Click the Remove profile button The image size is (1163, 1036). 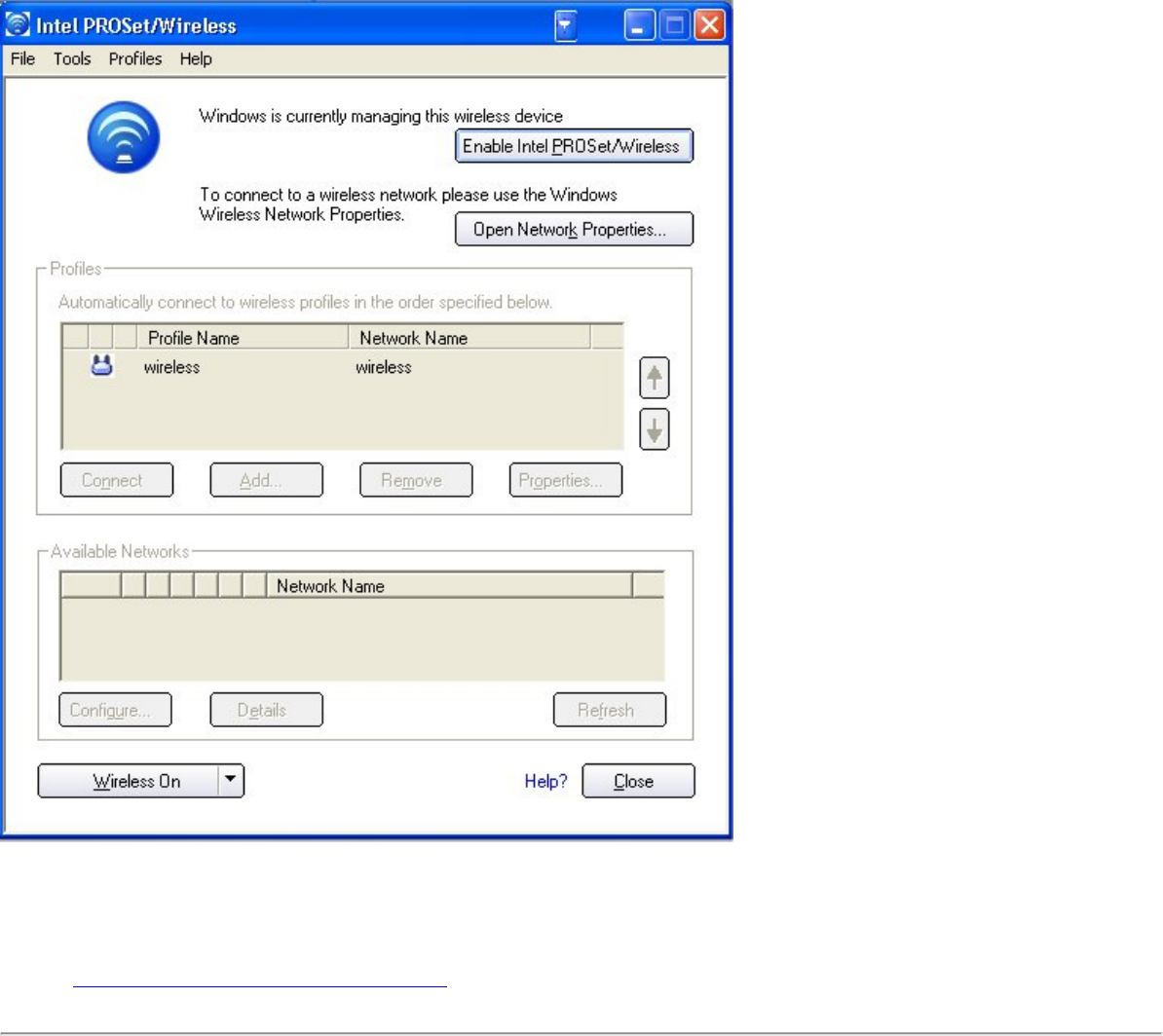(x=416, y=480)
